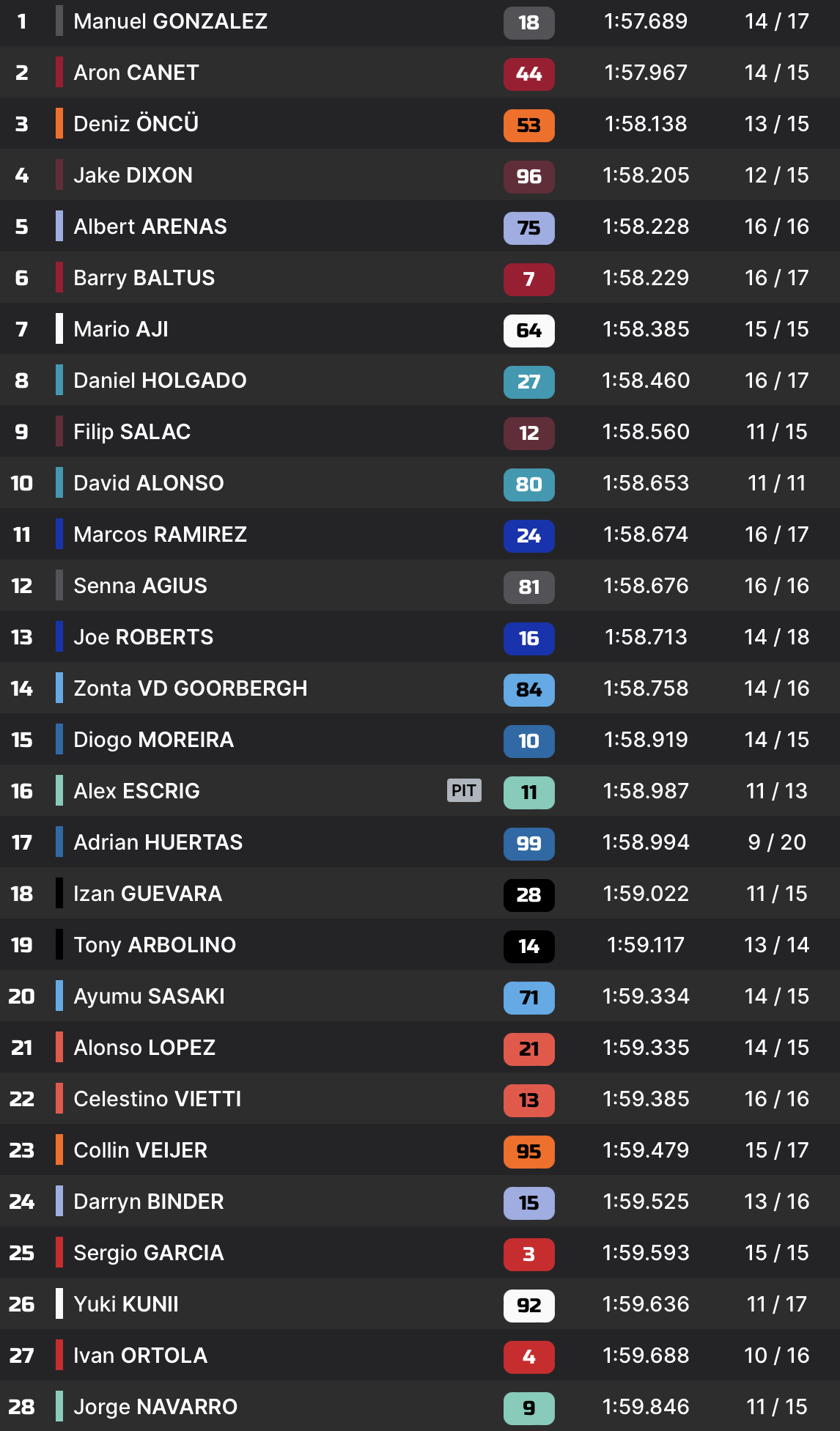Click Barry Baltus lap time 1:58.229
The width and height of the screenshot is (840, 1431).
[645, 278]
